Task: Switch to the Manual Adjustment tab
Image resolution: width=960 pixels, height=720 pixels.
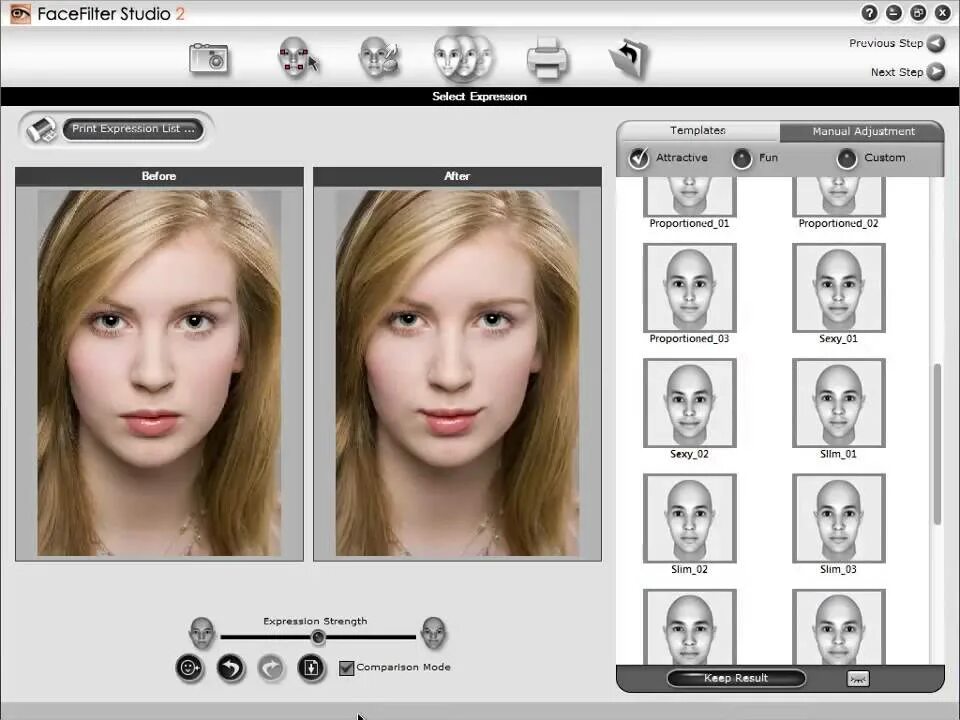Action: (x=863, y=132)
